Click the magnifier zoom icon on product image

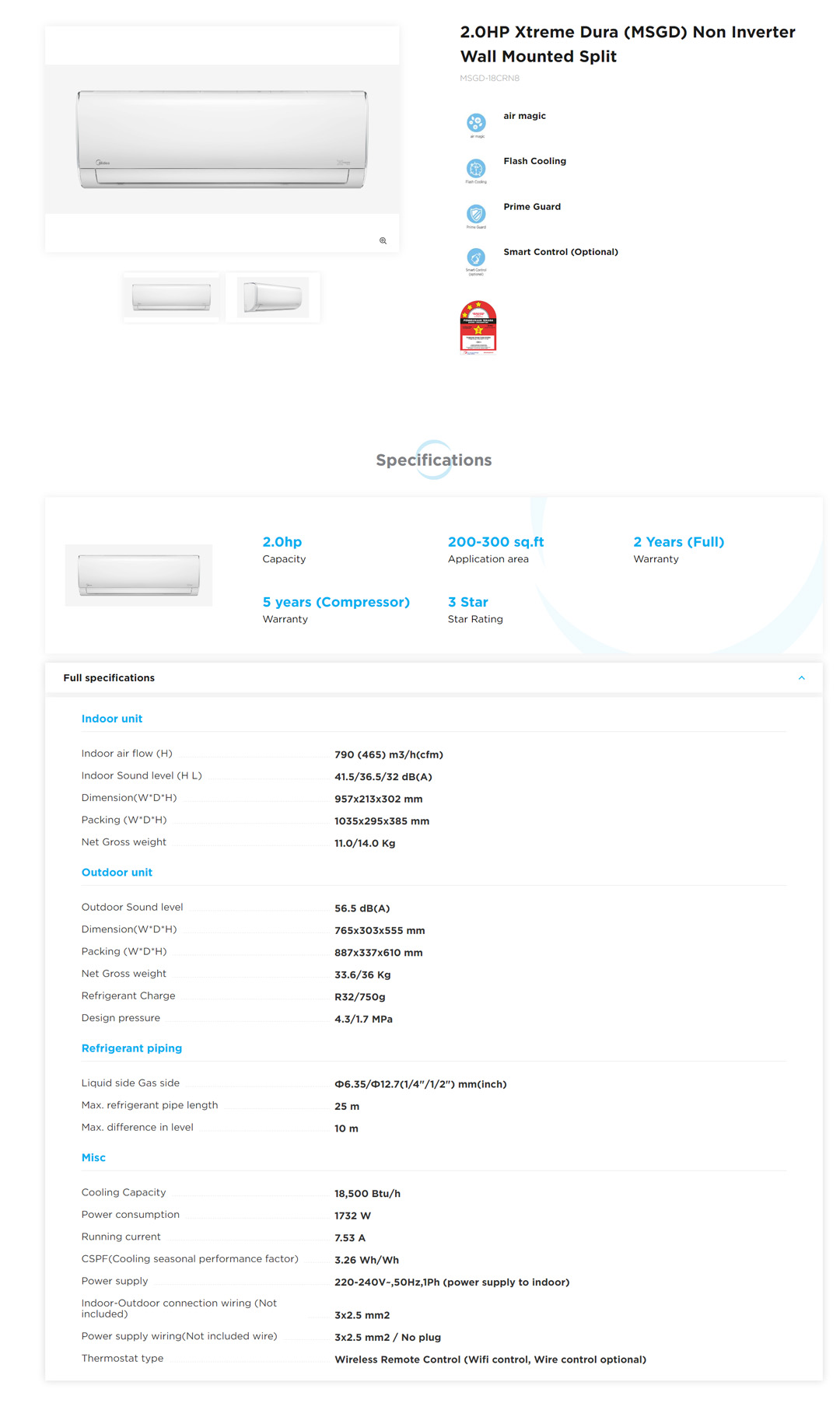pos(383,241)
